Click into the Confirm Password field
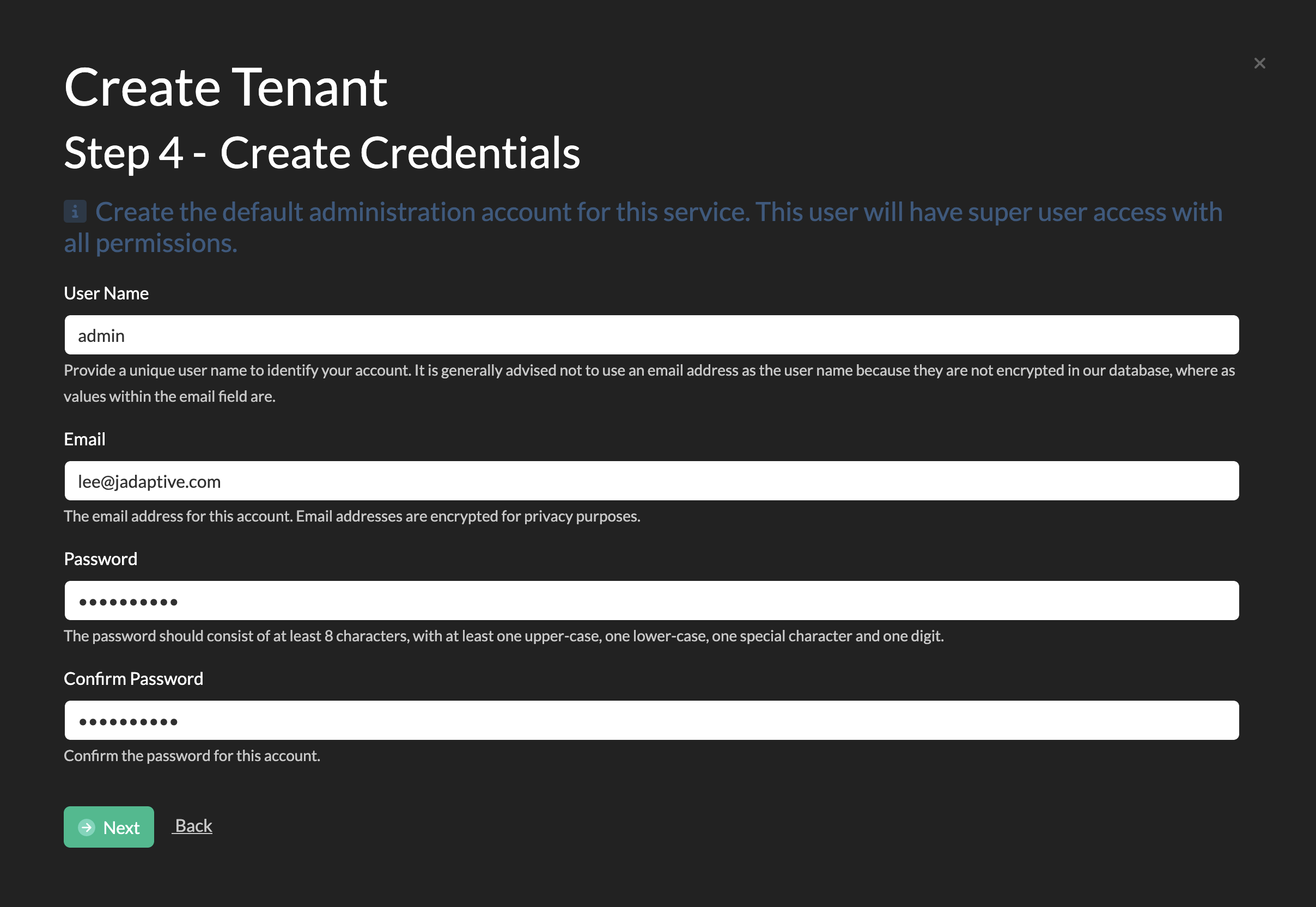Screen dimensions: 1316x907 point(651,721)
